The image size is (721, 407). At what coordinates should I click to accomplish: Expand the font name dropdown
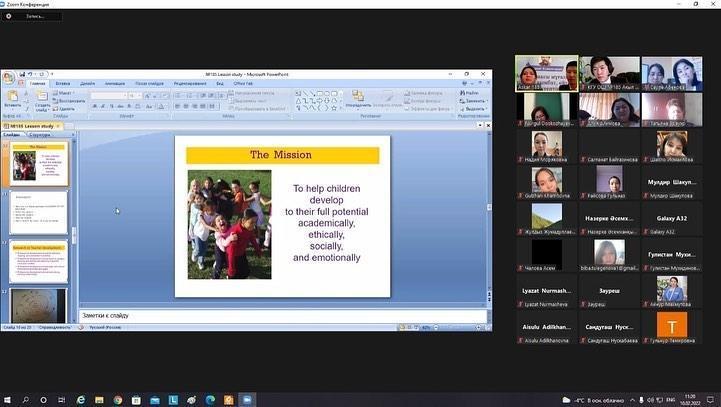click(124, 96)
